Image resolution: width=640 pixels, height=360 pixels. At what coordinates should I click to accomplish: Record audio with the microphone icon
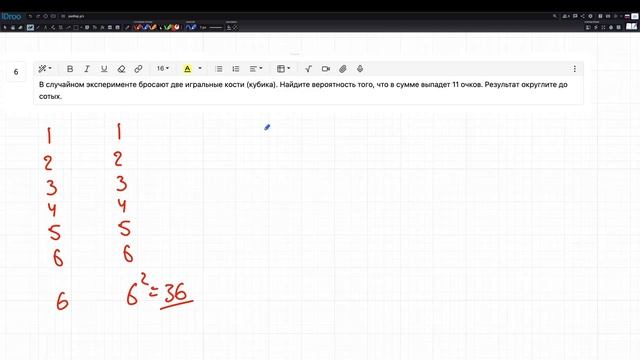(360, 69)
